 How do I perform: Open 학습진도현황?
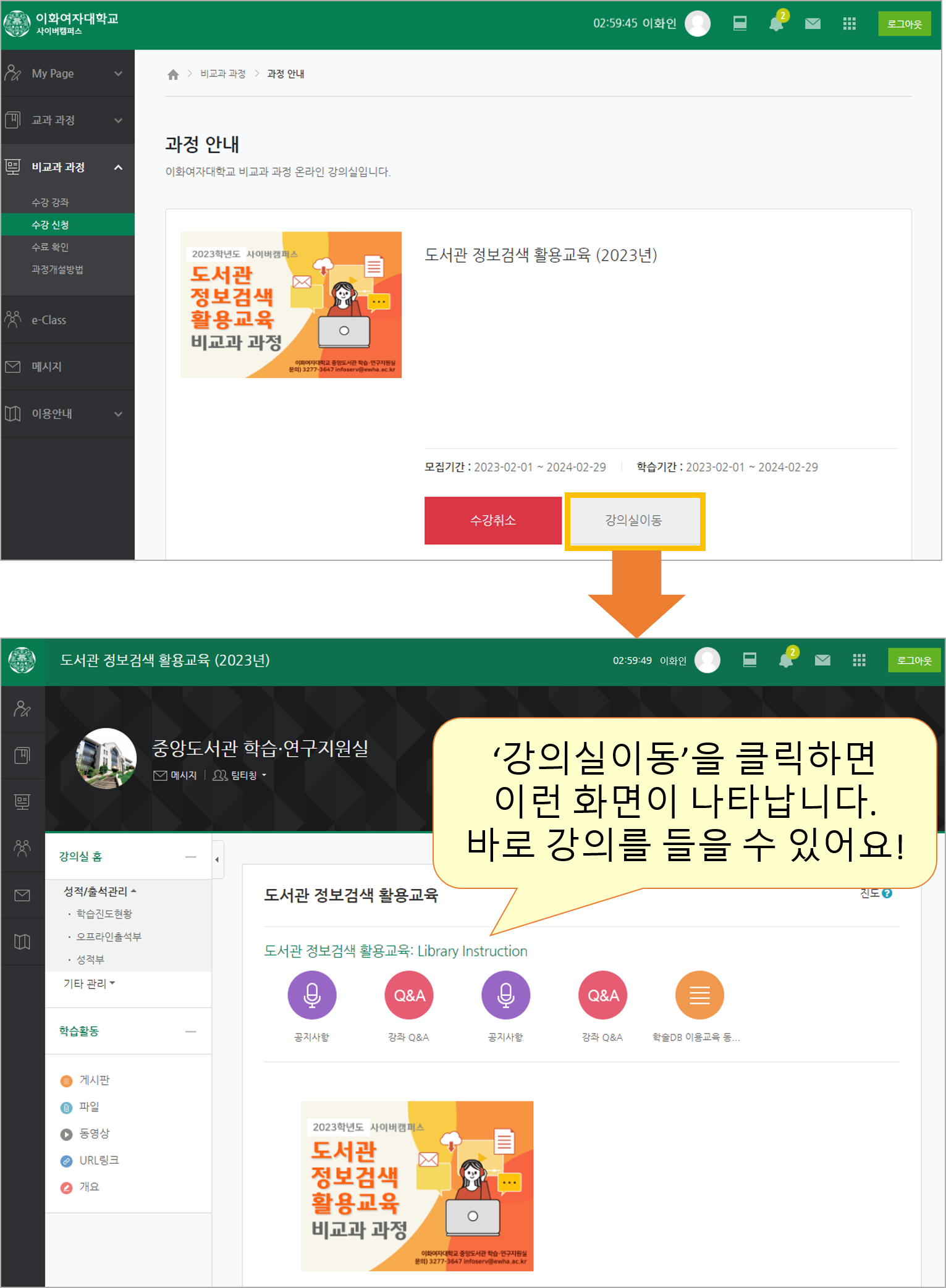[x=104, y=914]
